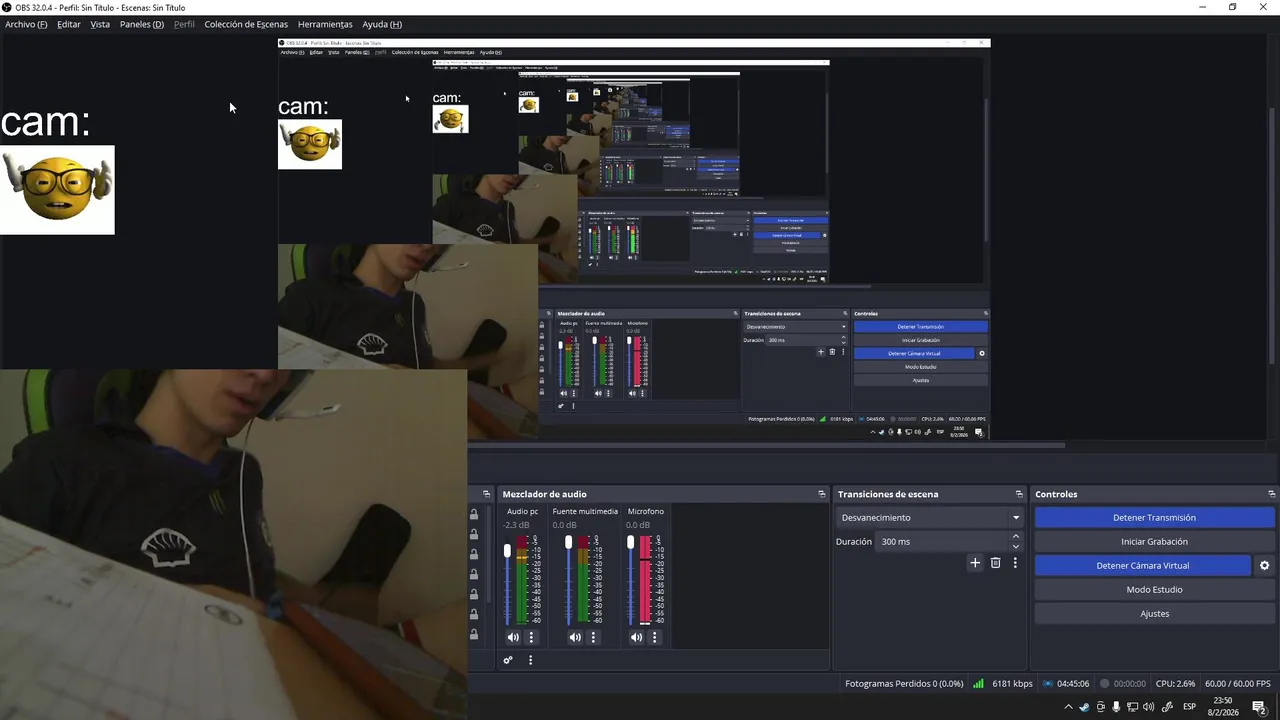The width and height of the screenshot is (1280, 720).
Task: Pop out the Transiciones de escena dock
Action: tap(1019, 494)
